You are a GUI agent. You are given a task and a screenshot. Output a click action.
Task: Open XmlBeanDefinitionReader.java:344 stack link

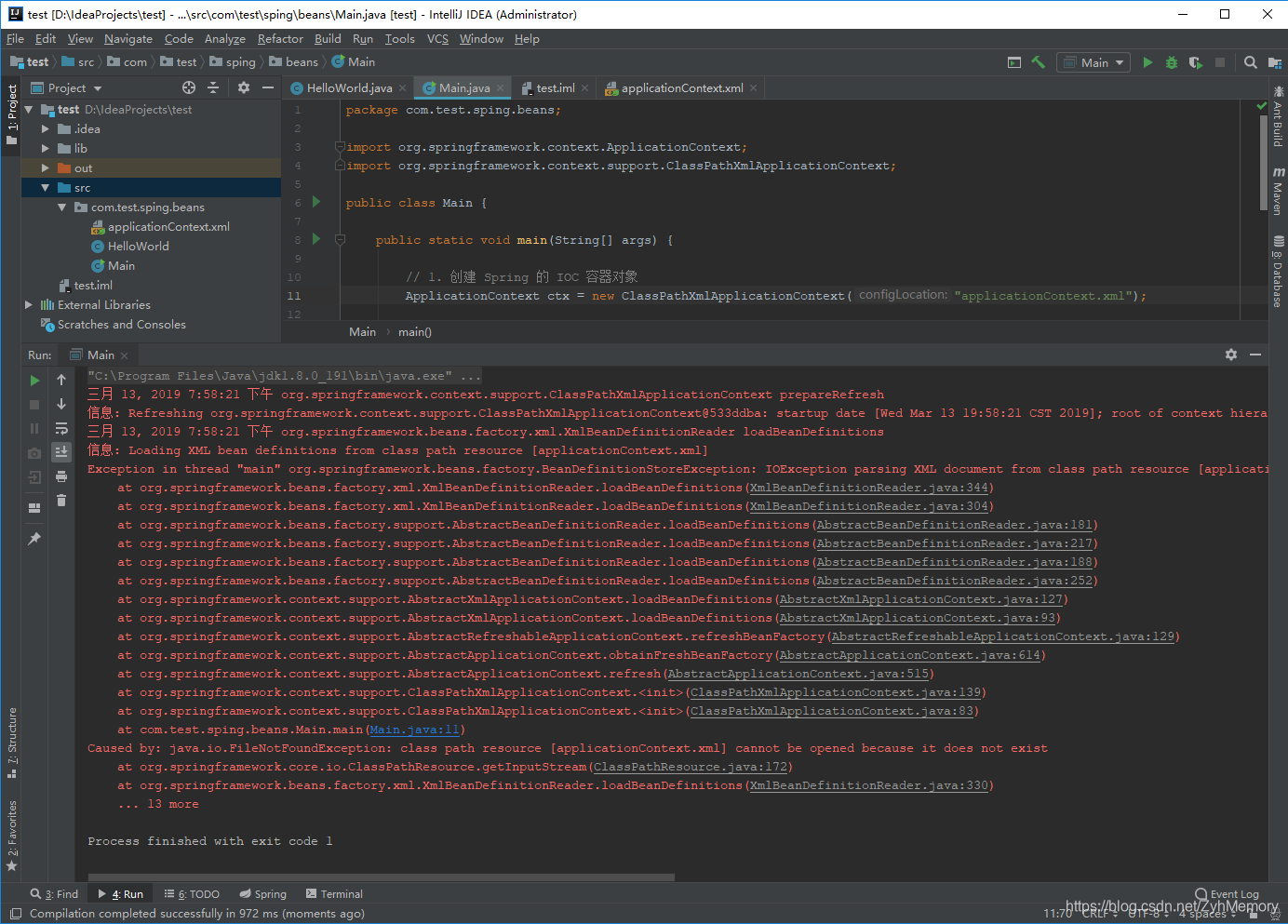869,488
